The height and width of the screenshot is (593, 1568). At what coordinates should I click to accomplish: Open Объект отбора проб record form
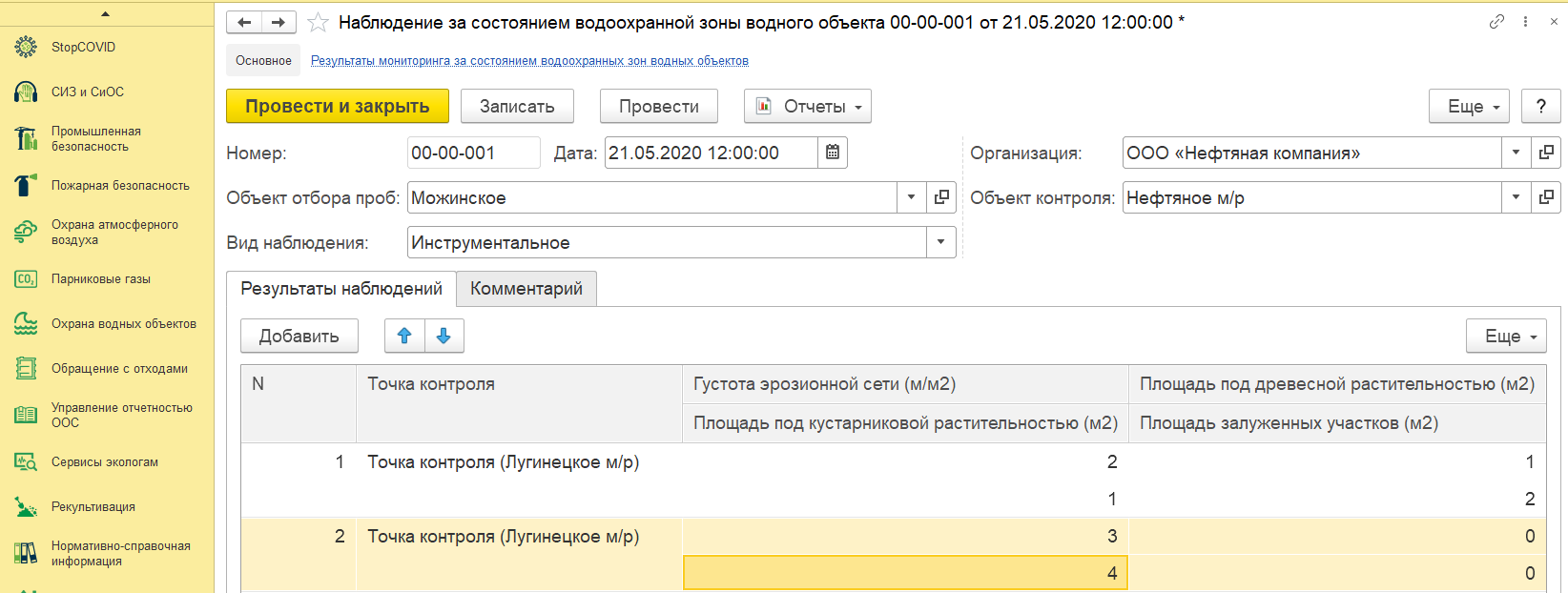941,197
